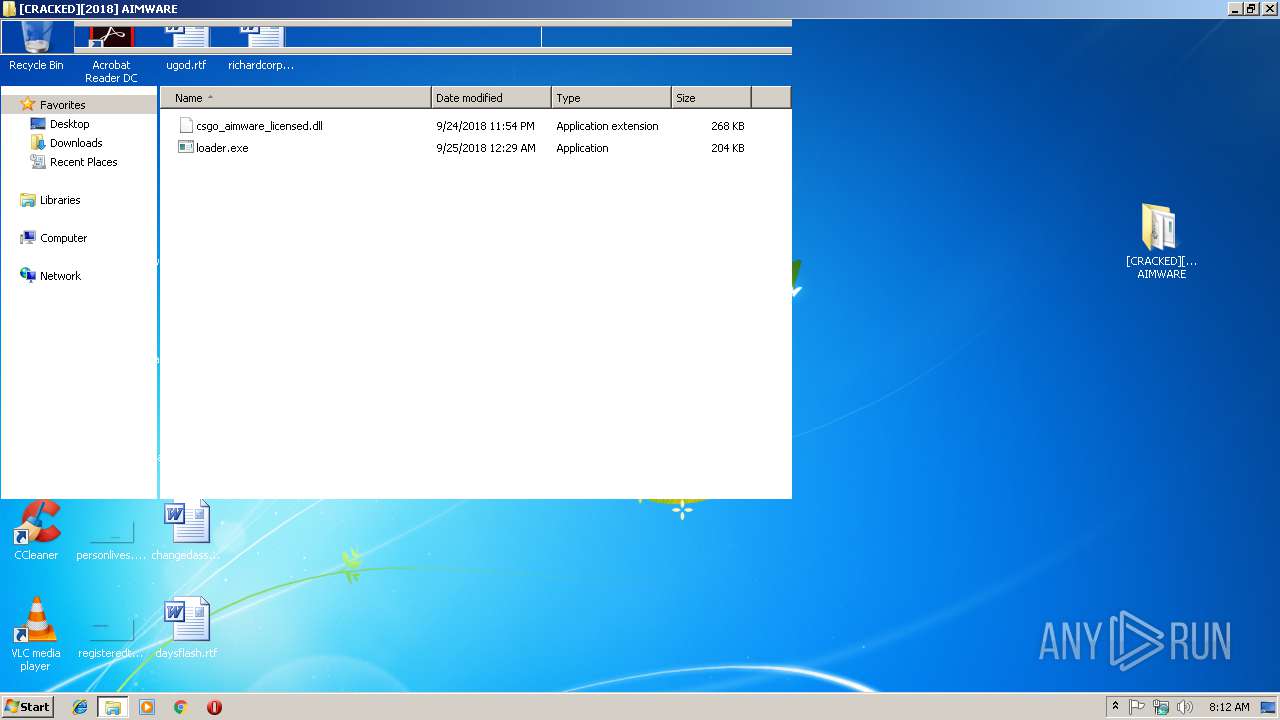This screenshot has width=1280, height=720.
Task: Select the CRACKED AIMWARE desktop folder
Action: (1161, 241)
